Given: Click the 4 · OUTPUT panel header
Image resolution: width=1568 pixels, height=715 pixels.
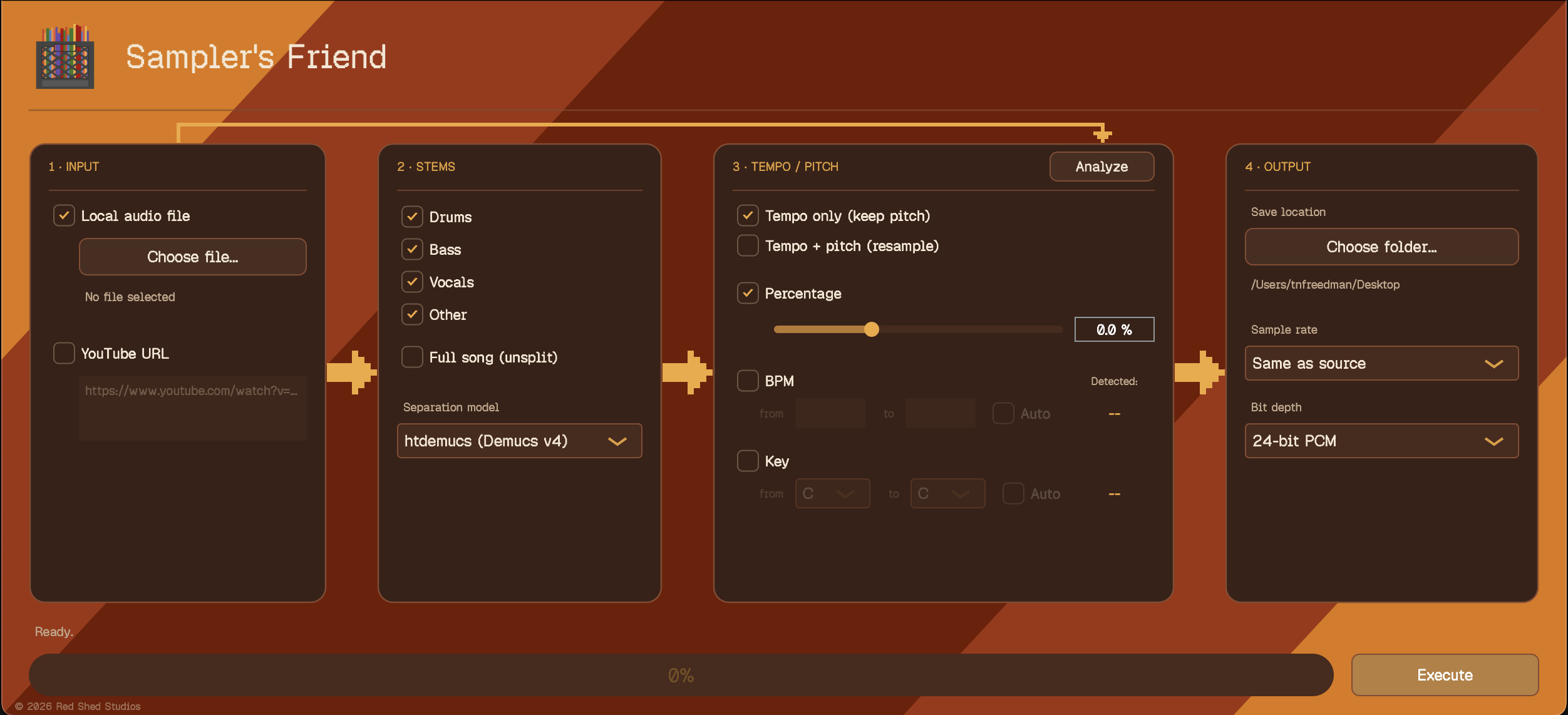Looking at the screenshot, I should click(x=1277, y=167).
